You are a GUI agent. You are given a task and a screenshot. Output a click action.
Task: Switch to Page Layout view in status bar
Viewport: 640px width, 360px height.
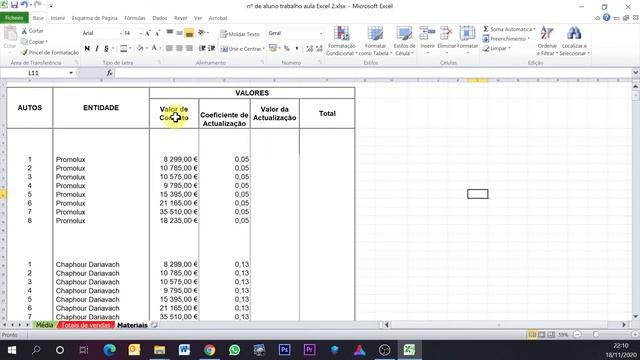click(x=542, y=335)
